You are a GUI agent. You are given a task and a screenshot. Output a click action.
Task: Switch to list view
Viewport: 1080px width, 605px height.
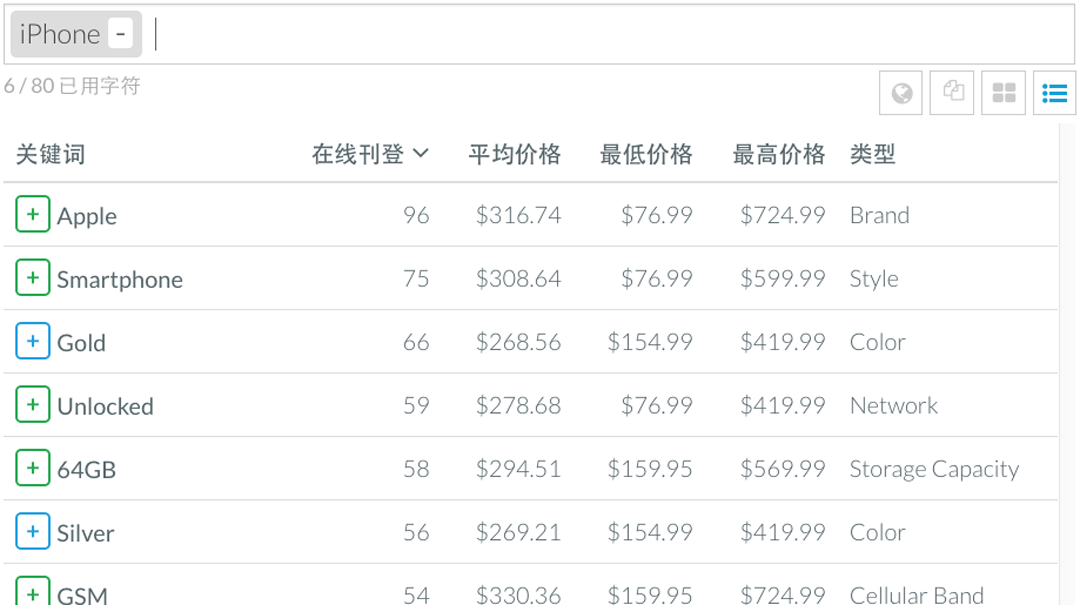[1055, 92]
